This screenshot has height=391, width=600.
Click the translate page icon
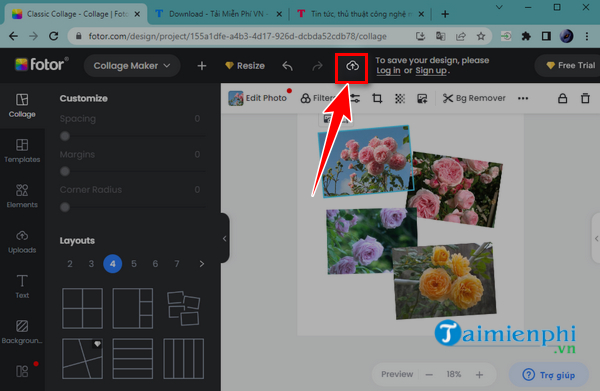tap(440, 36)
